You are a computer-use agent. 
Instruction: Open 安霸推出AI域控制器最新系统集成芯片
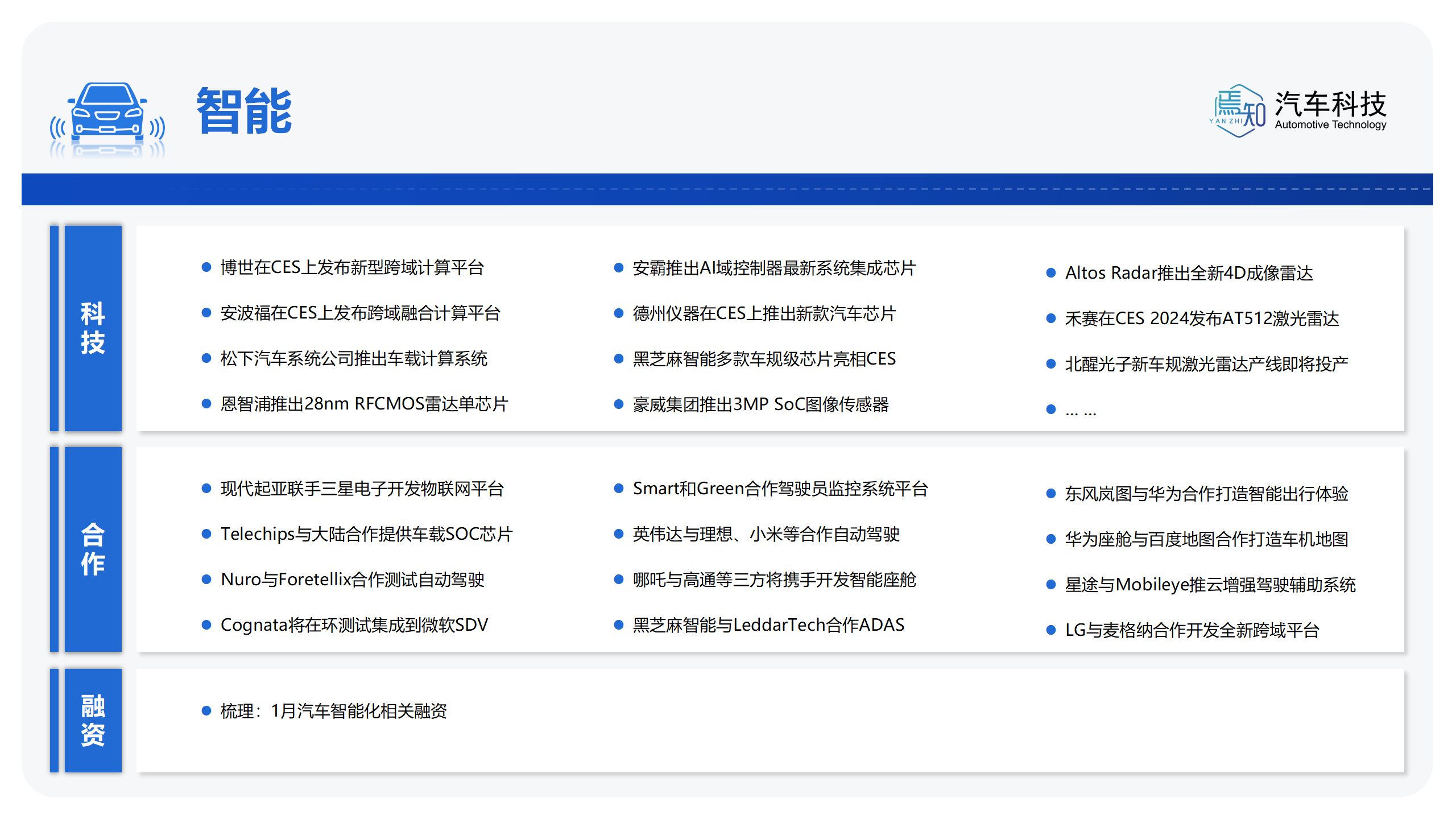[774, 268]
